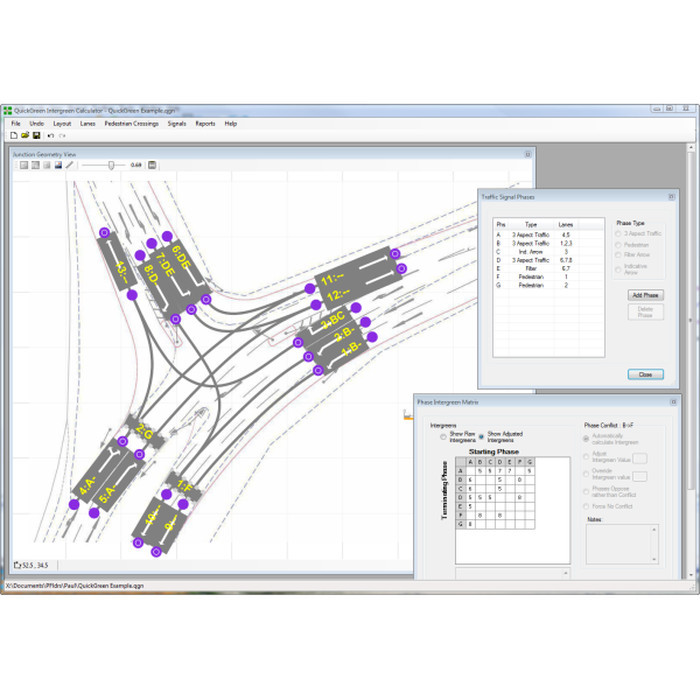Open the Layout menu
Screen dimensions: 700x700
click(62, 123)
